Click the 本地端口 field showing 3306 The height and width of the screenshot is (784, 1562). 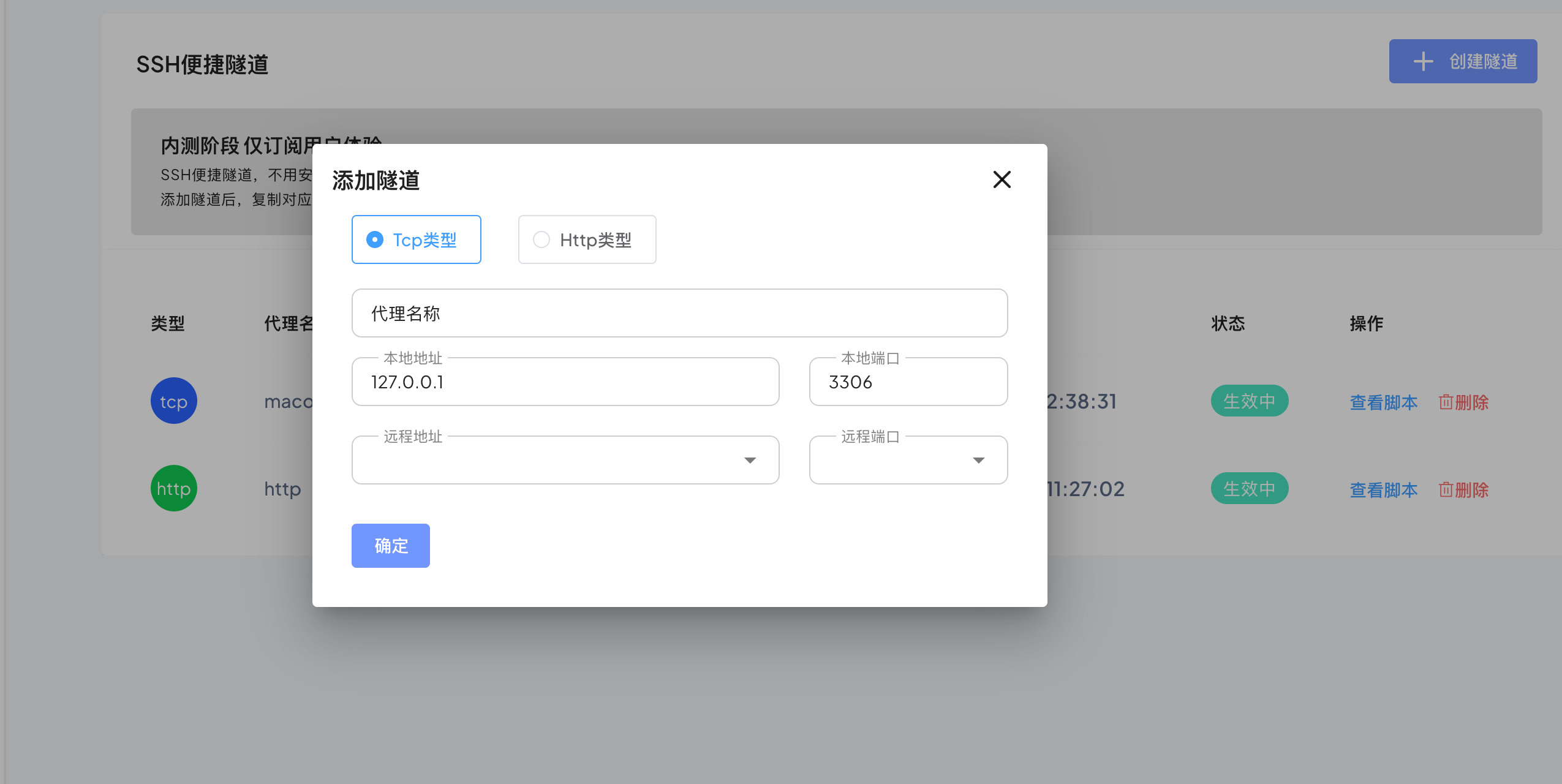908,382
